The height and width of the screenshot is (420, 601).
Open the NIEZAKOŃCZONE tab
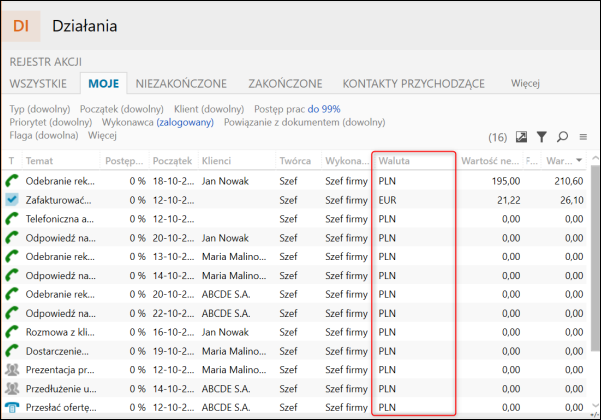point(181,84)
